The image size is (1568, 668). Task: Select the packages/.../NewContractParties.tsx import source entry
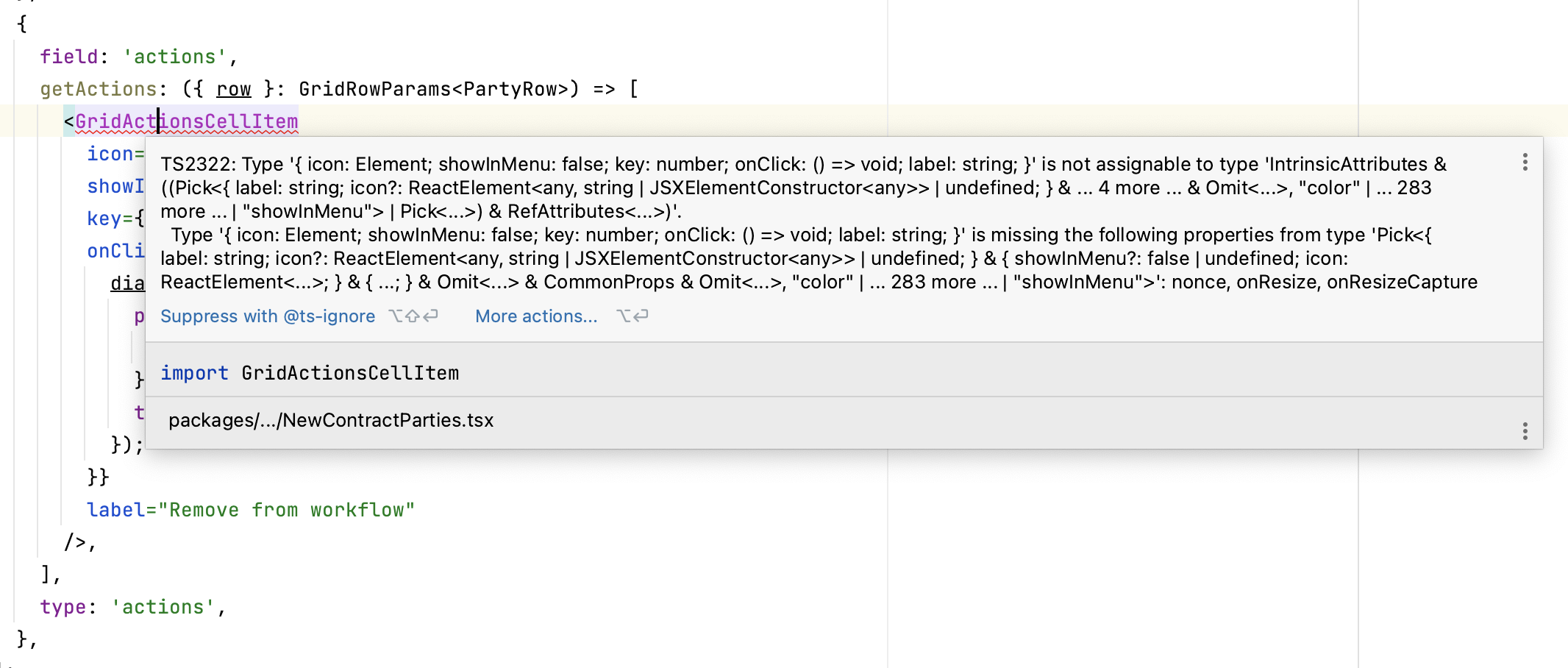tap(331, 420)
